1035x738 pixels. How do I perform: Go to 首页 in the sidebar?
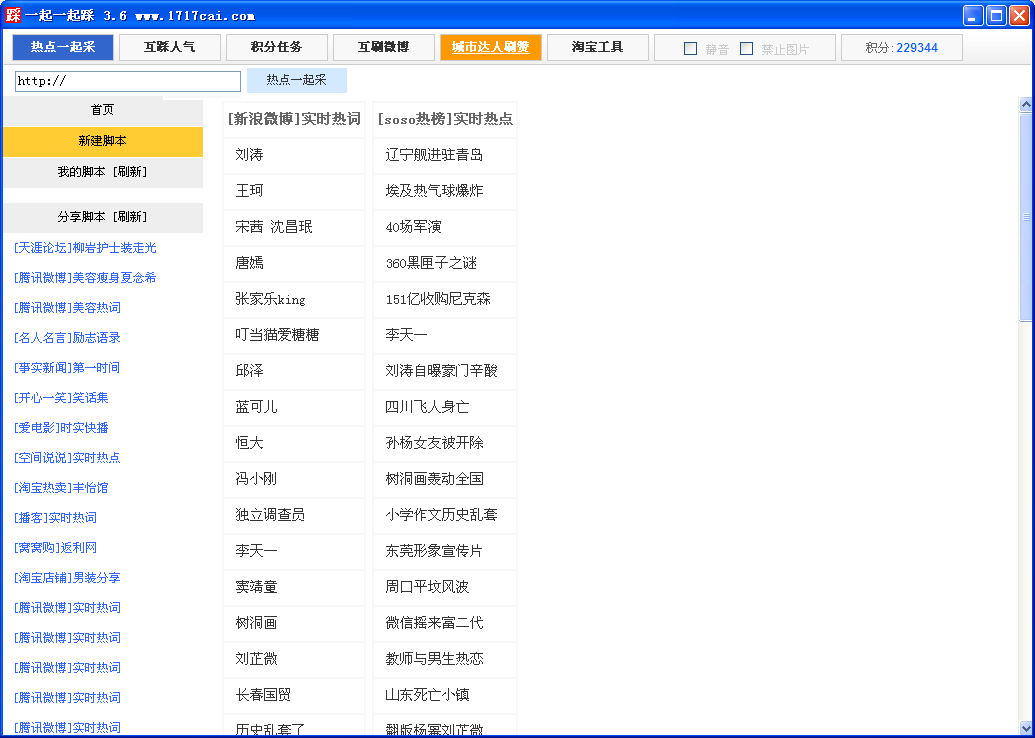pos(103,110)
